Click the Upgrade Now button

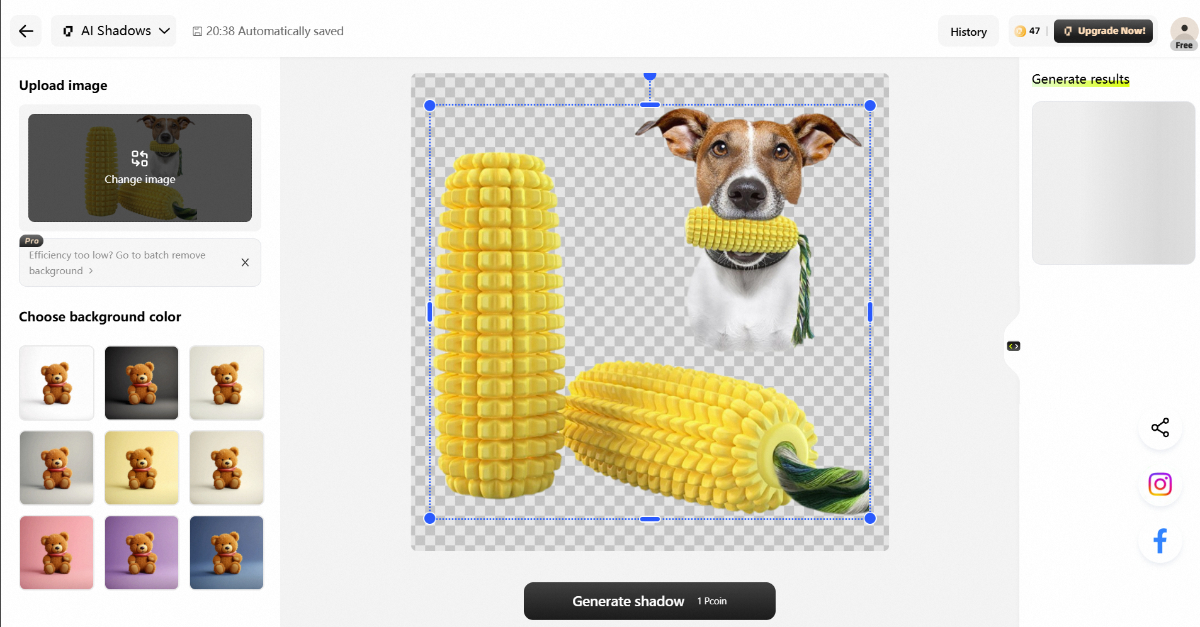(x=1103, y=30)
